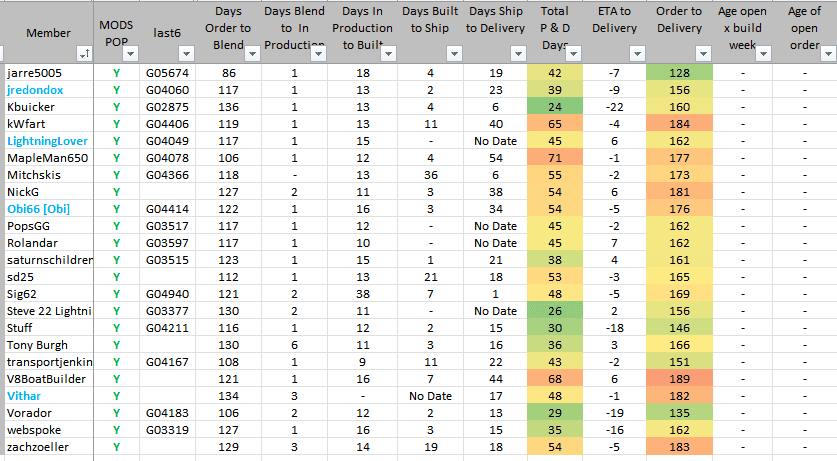Select the red 189 Order to Delivery cell

(679, 379)
